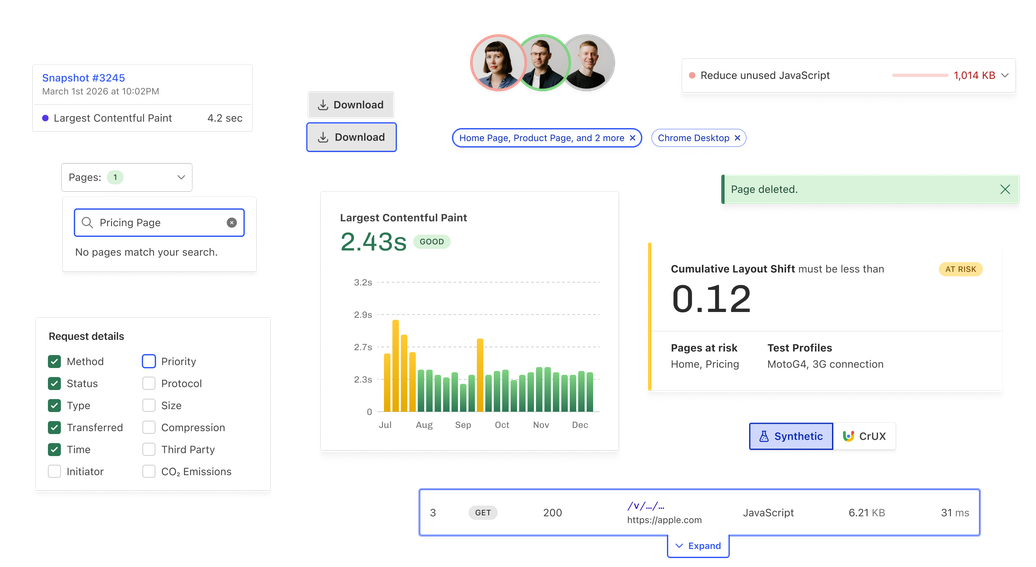Uncheck the Status checkbox

(54, 383)
